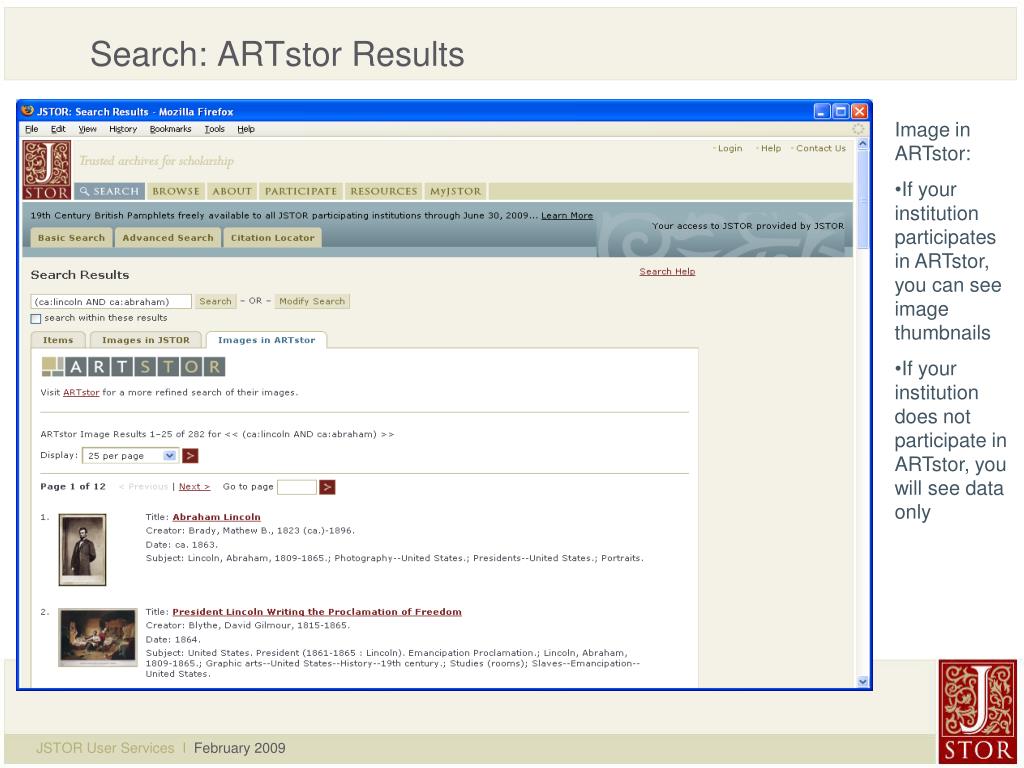The height and width of the screenshot is (768, 1024).
Task: Click the scrollbar down arrow in browser
Action: [x=863, y=682]
